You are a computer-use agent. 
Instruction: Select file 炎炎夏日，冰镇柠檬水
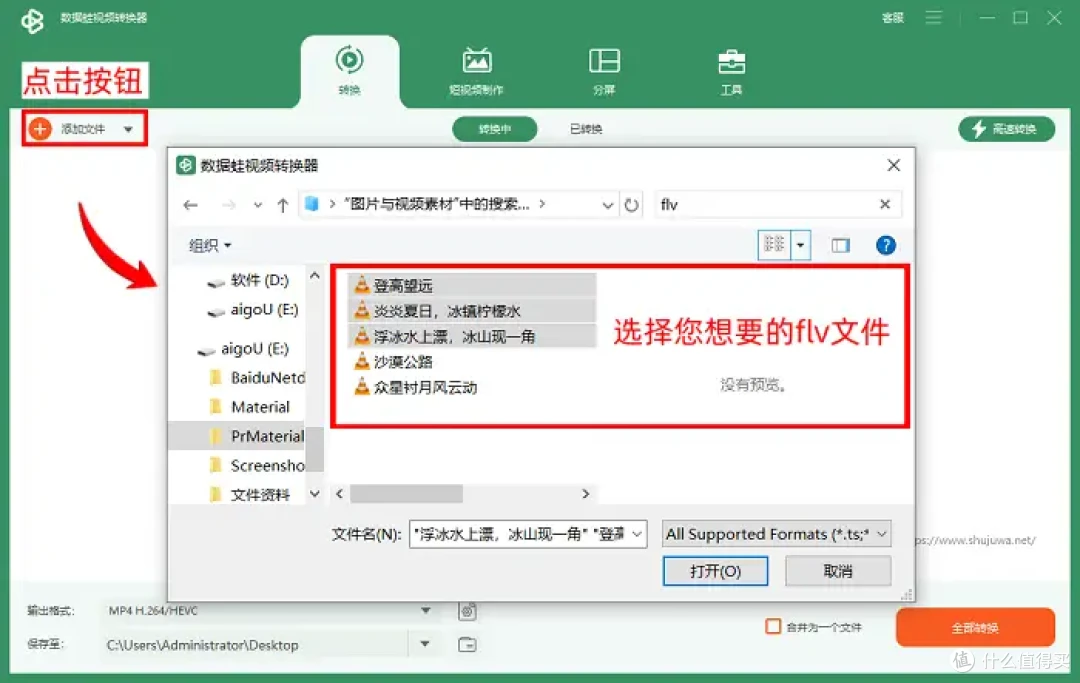tap(472, 311)
